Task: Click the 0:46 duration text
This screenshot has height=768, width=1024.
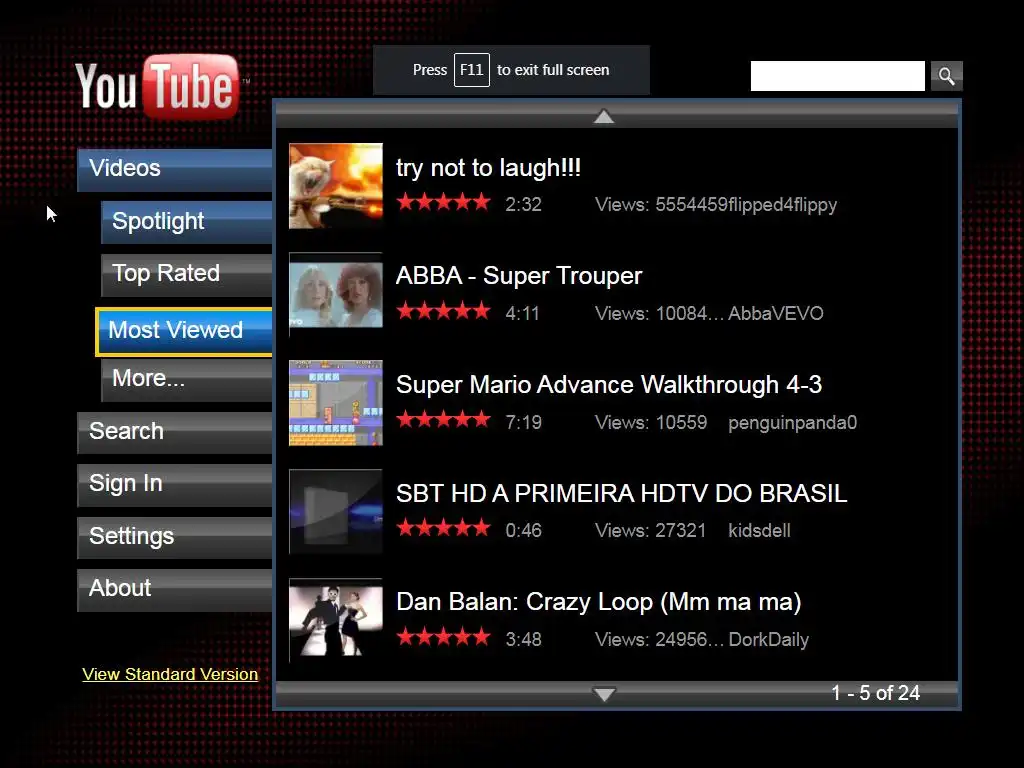Action: coord(523,530)
